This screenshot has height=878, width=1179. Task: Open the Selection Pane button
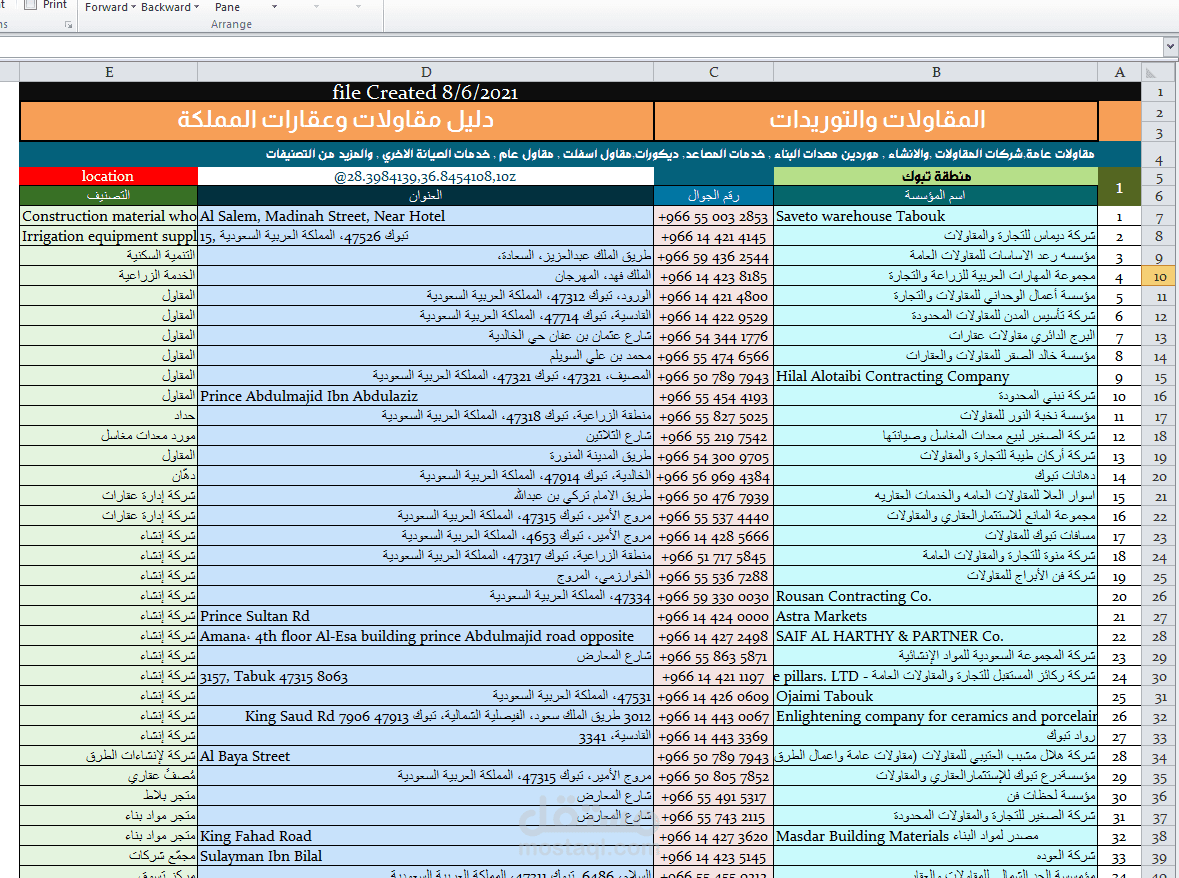(x=228, y=7)
